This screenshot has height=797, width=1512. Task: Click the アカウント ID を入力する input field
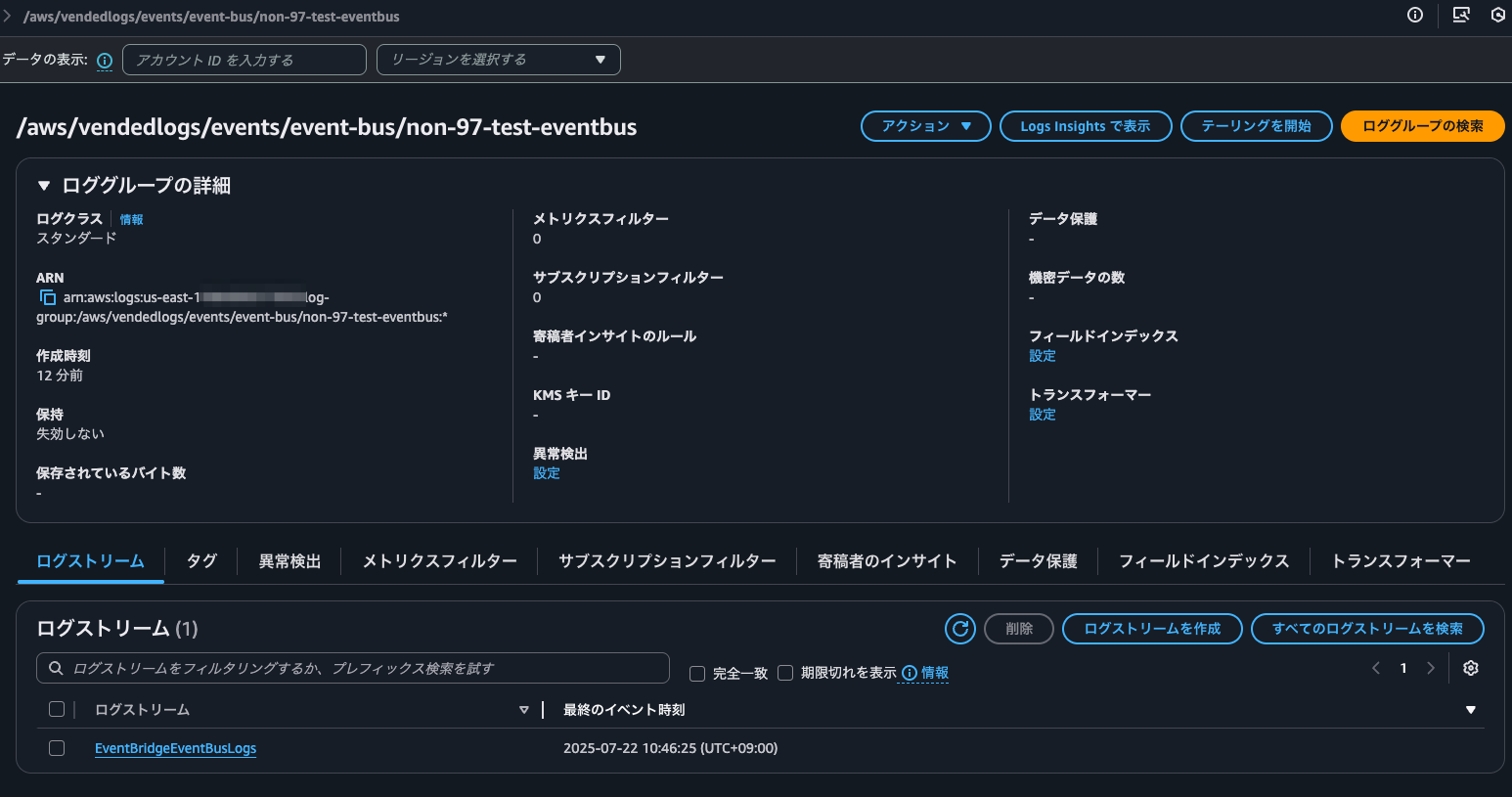click(x=245, y=60)
